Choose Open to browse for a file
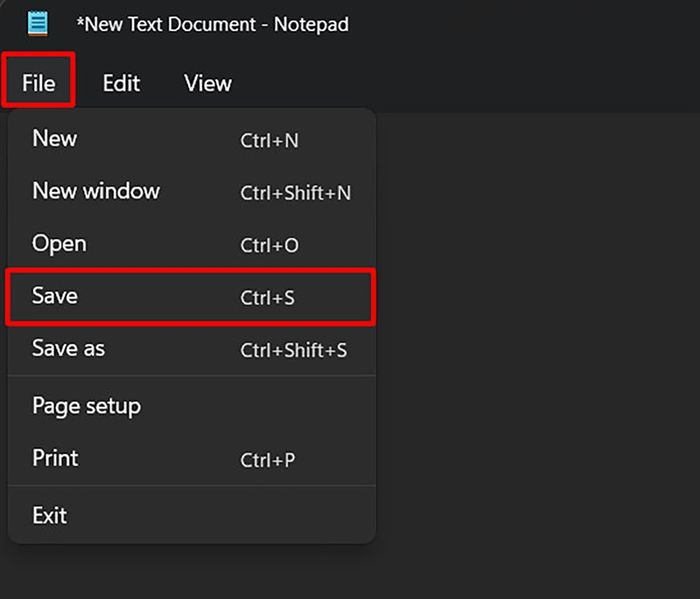Screen dimensions: 700x599 click(x=192, y=244)
